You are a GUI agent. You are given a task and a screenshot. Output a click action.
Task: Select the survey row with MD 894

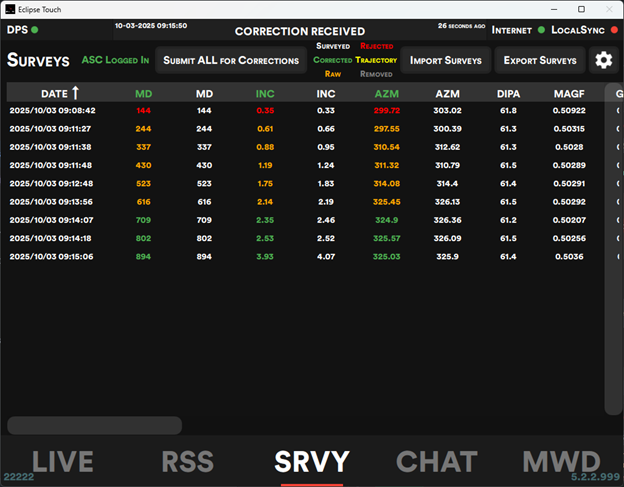pos(144,256)
